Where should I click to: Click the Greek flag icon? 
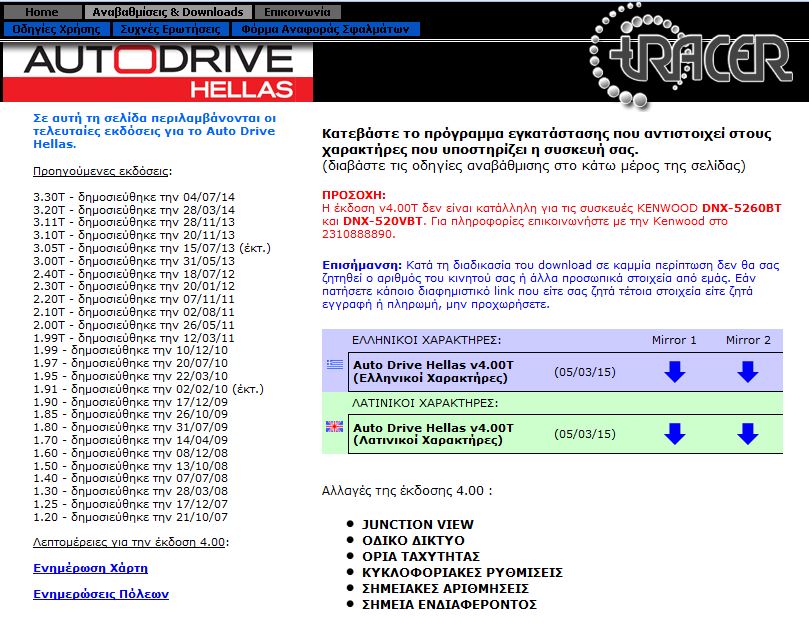[x=335, y=364]
